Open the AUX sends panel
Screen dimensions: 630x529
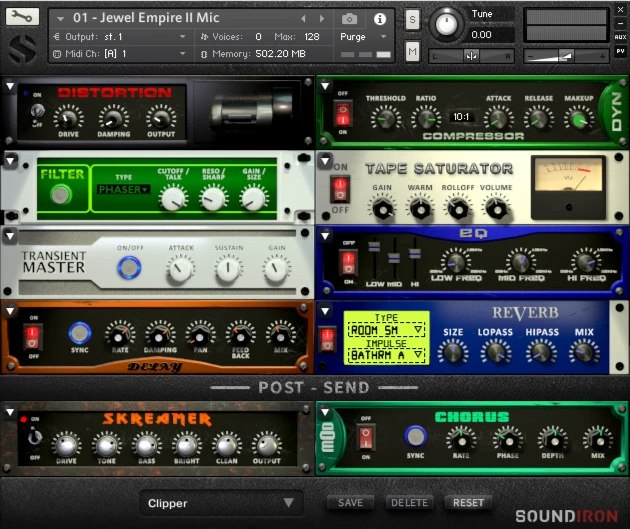(620, 37)
